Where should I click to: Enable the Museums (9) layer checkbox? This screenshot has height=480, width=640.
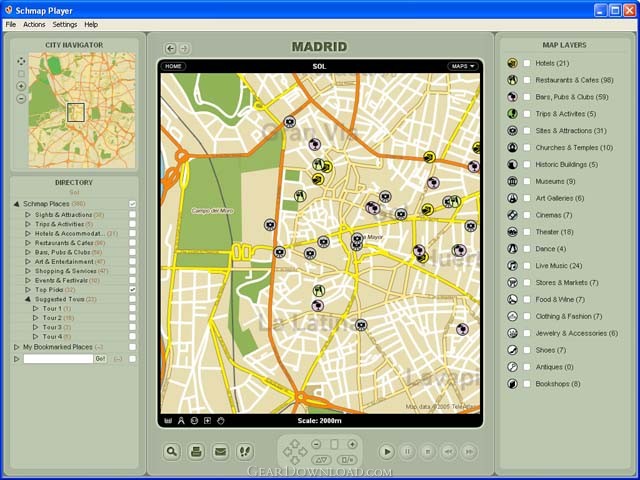tap(527, 181)
